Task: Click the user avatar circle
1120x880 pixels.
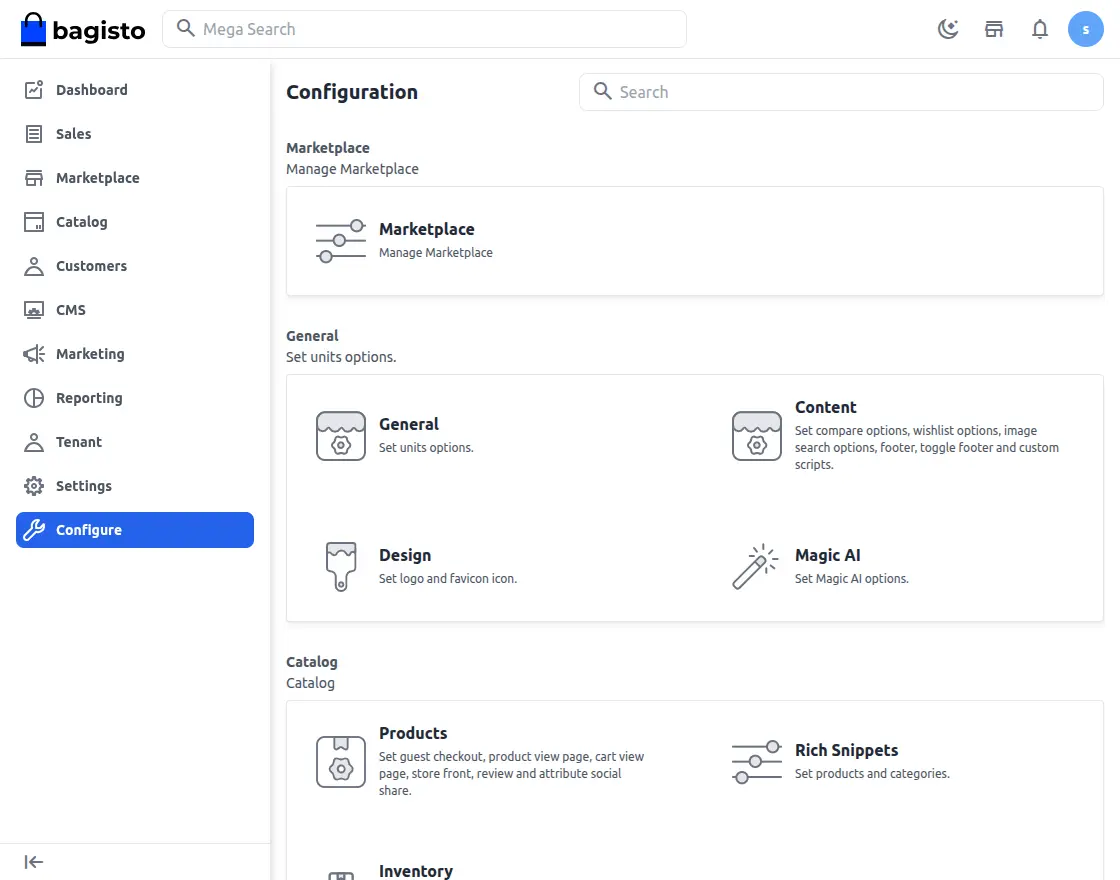Action: (1086, 29)
